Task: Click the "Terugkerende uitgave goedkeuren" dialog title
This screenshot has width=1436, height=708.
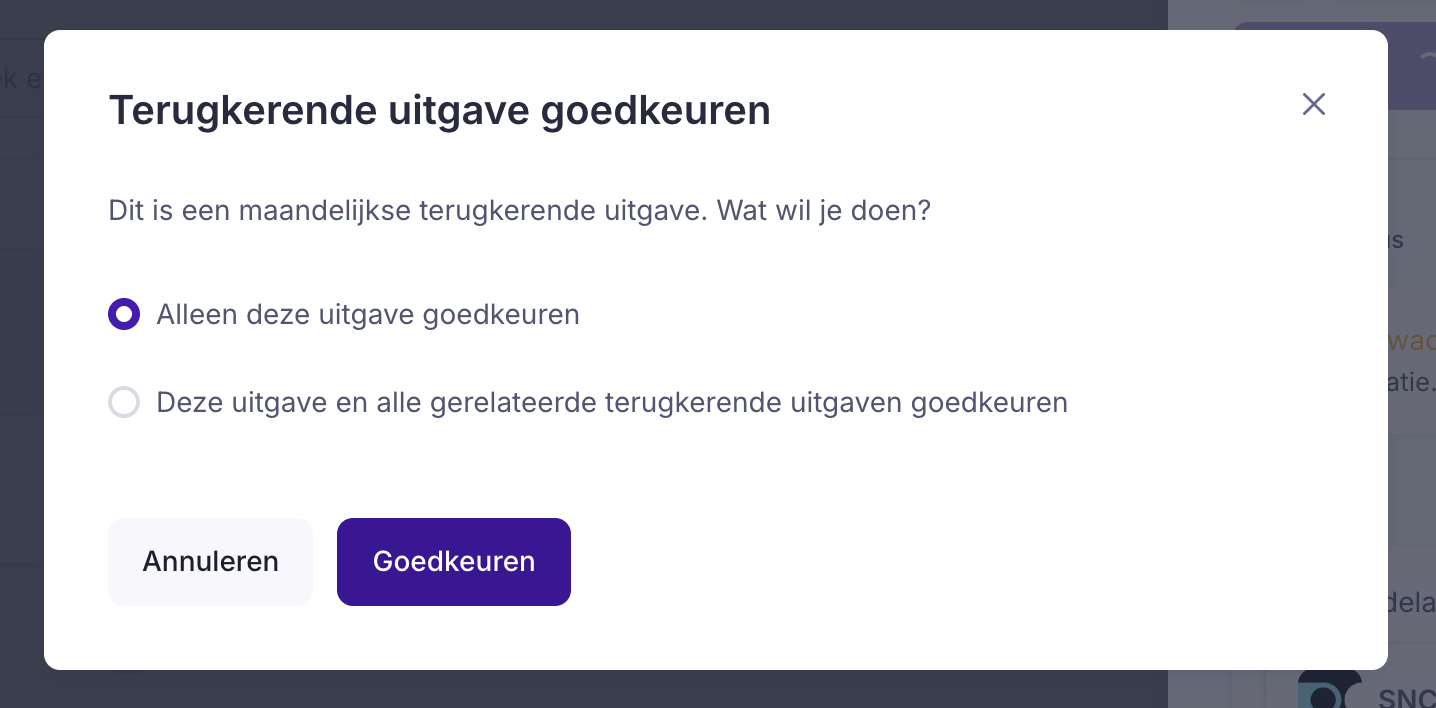Action: pyautogui.click(x=439, y=111)
